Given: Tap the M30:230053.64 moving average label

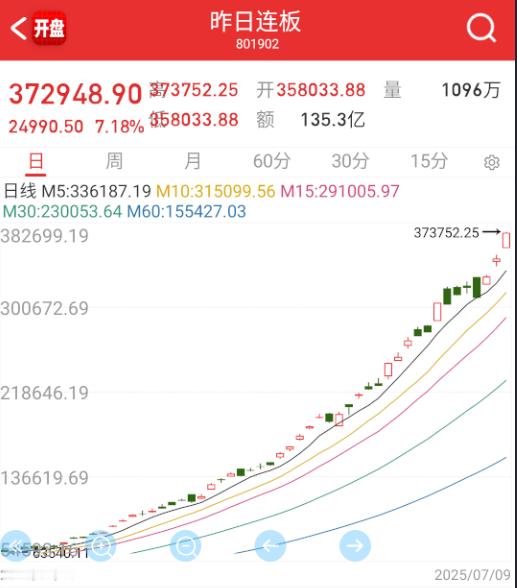Looking at the screenshot, I should [62, 212].
